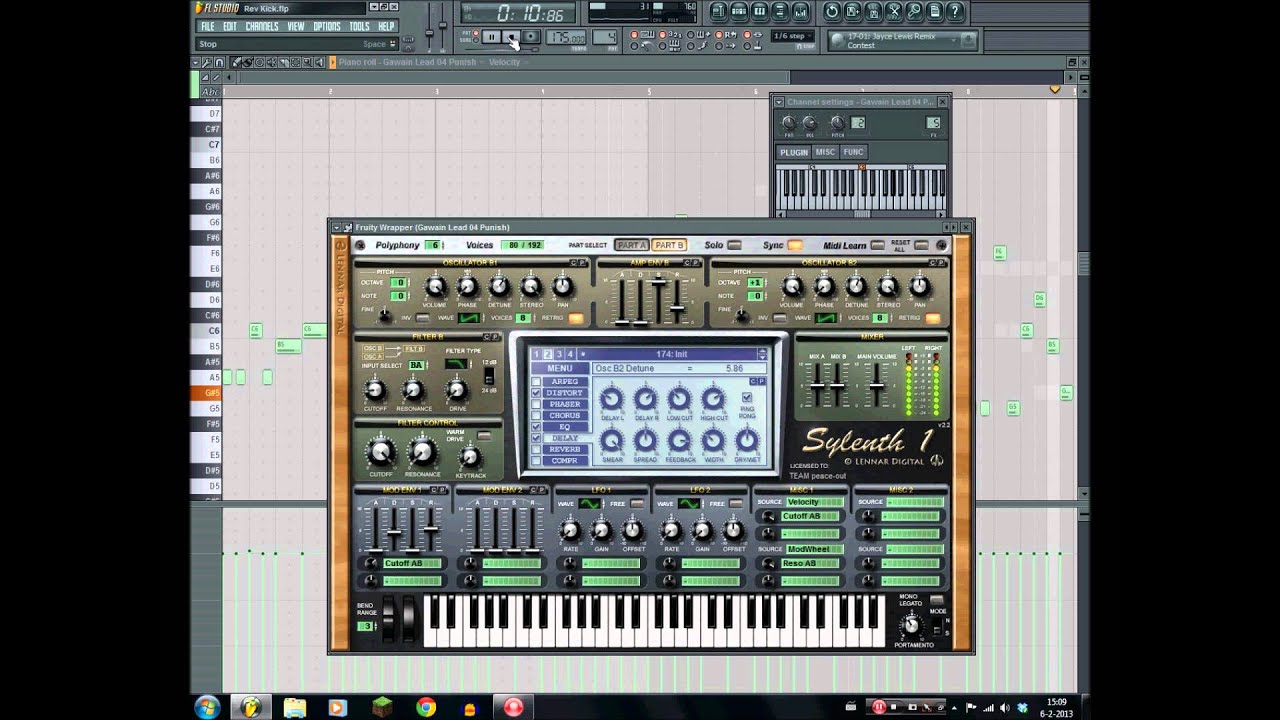Open Mod Env 1 Cutoff AB destination
The height and width of the screenshot is (720, 1280).
coord(411,563)
